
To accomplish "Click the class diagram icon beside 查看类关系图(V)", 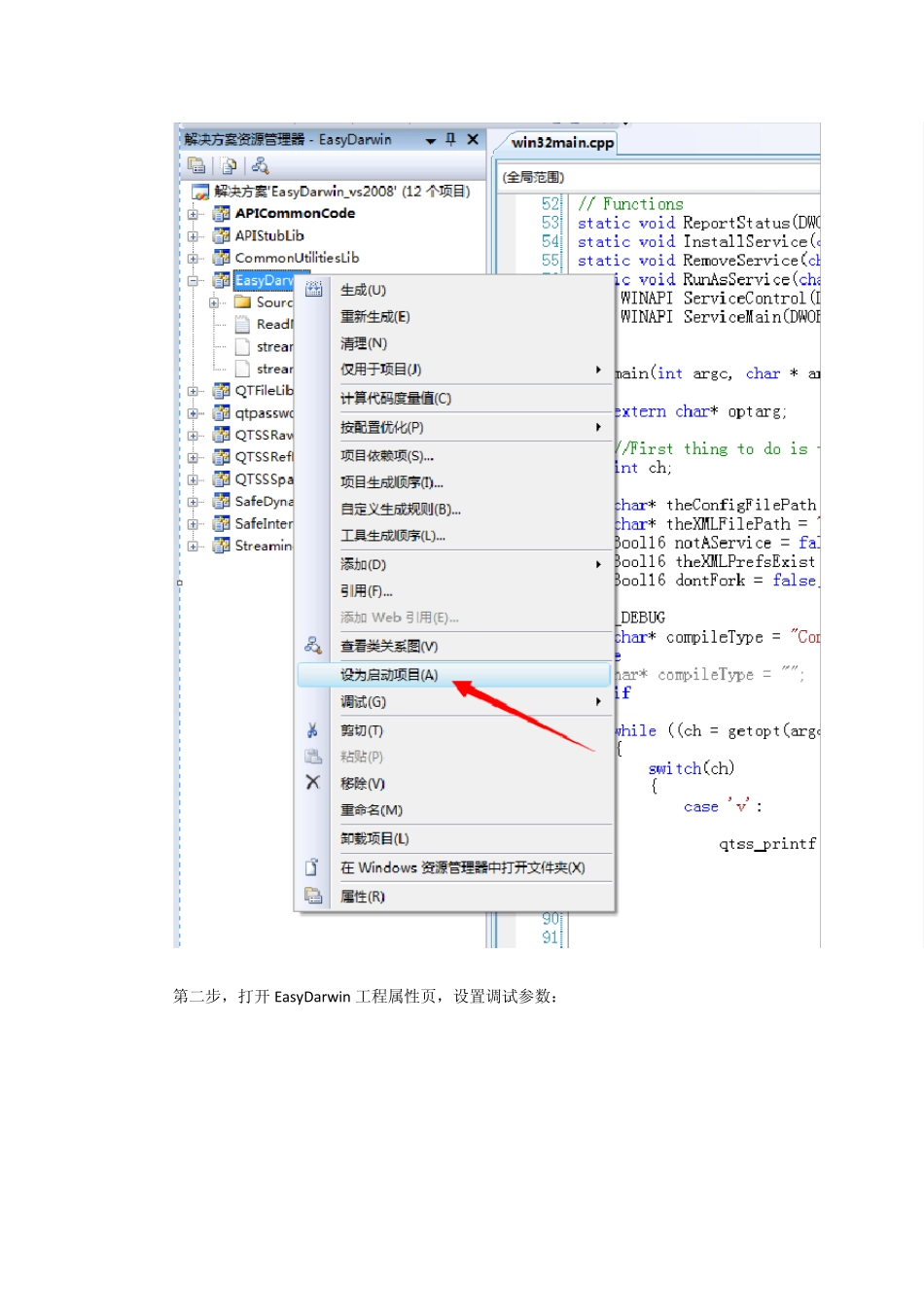I will click(313, 645).
